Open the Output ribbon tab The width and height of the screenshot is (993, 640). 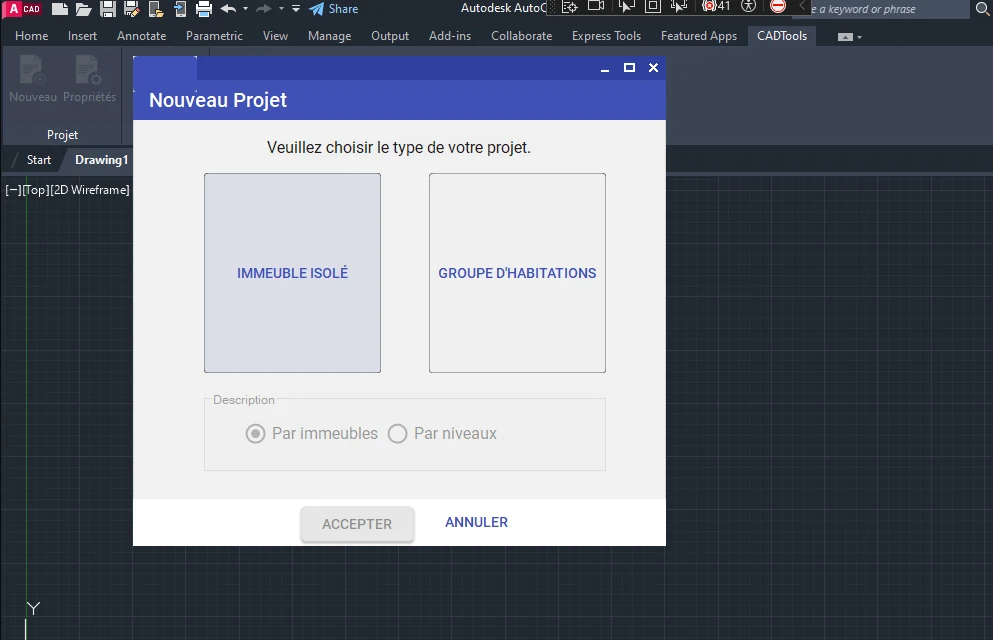(390, 36)
